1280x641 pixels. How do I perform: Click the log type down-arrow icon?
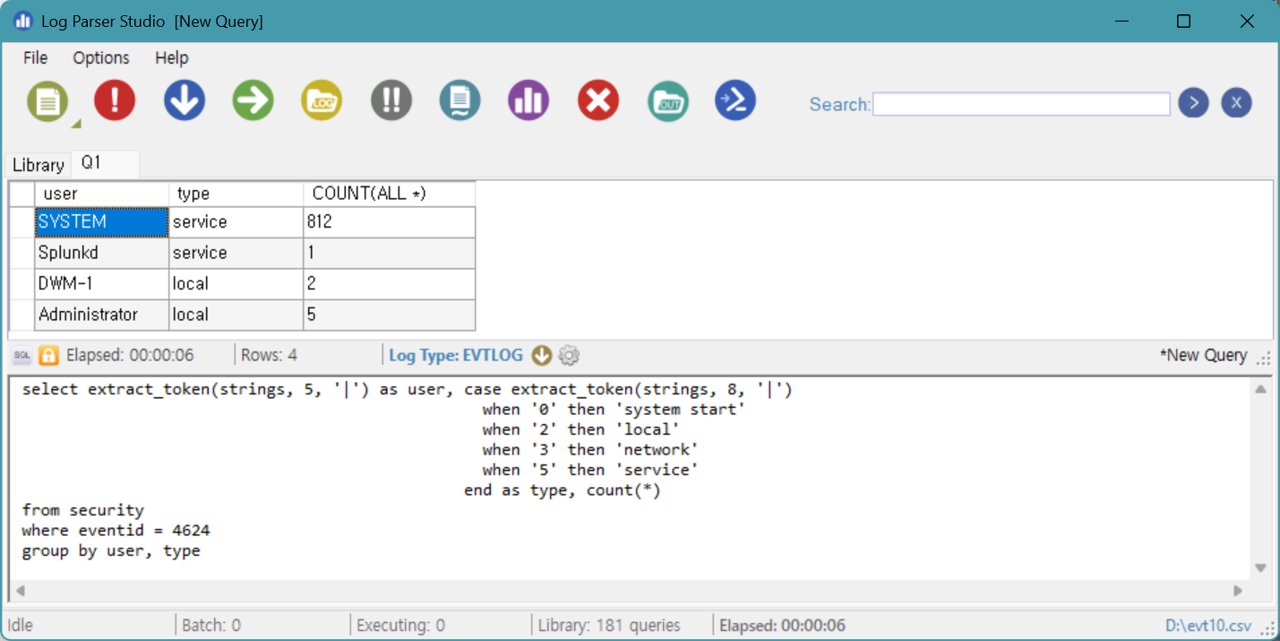tap(541, 355)
